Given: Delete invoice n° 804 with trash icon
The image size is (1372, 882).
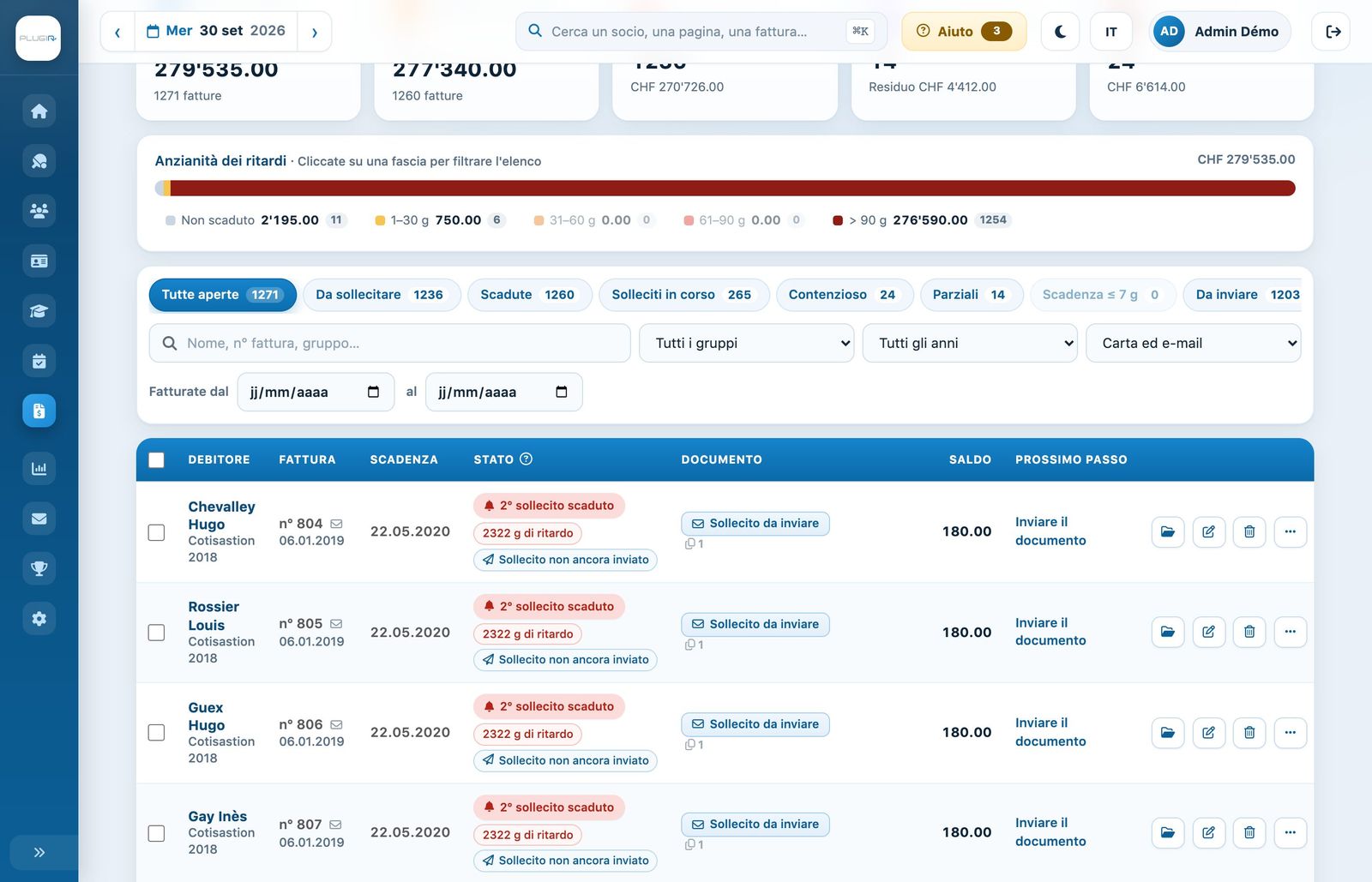Looking at the screenshot, I should [1249, 531].
